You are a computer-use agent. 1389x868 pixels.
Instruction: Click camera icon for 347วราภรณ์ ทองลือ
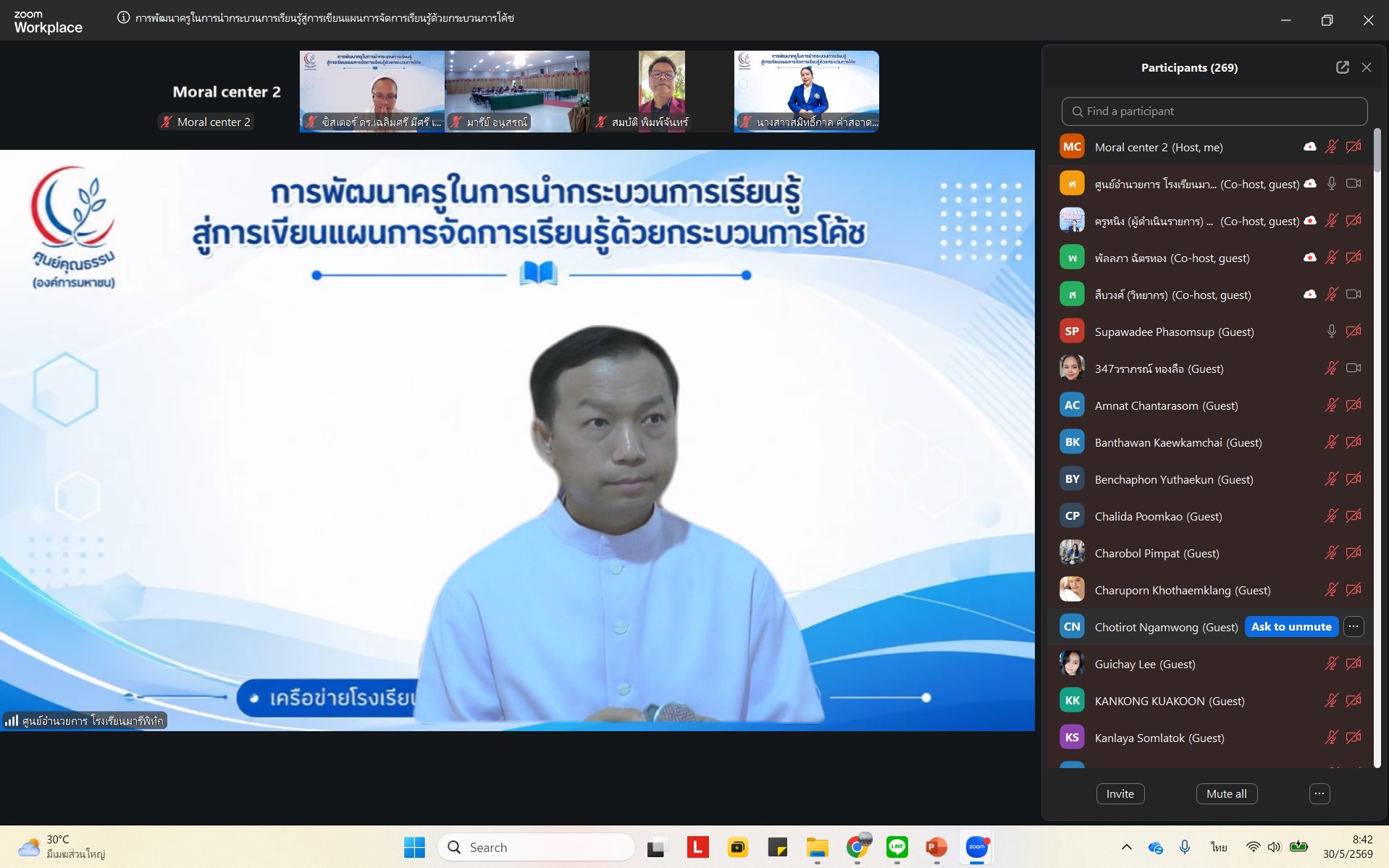pyautogui.click(x=1354, y=368)
